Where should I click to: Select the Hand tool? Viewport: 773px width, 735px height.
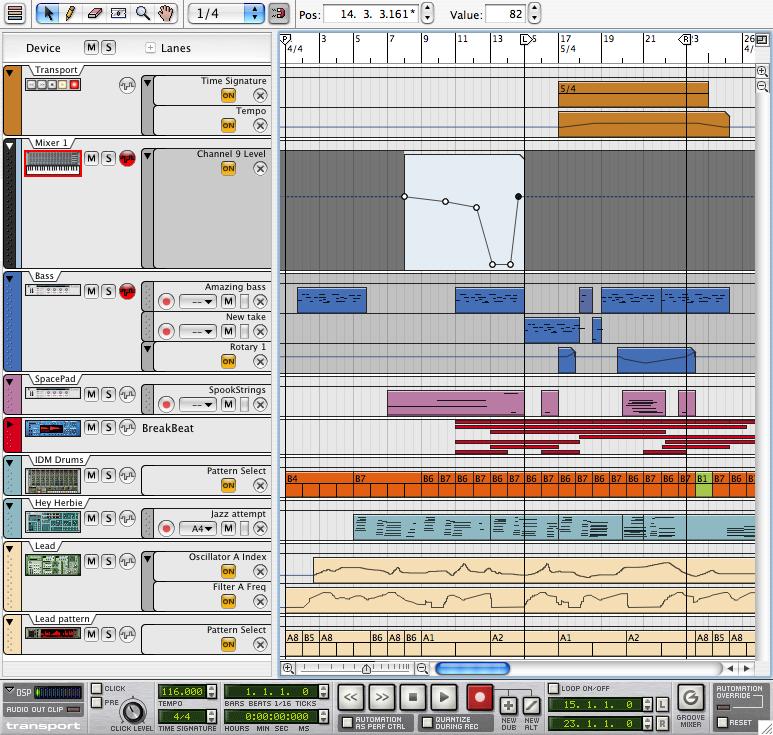point(167,14)
